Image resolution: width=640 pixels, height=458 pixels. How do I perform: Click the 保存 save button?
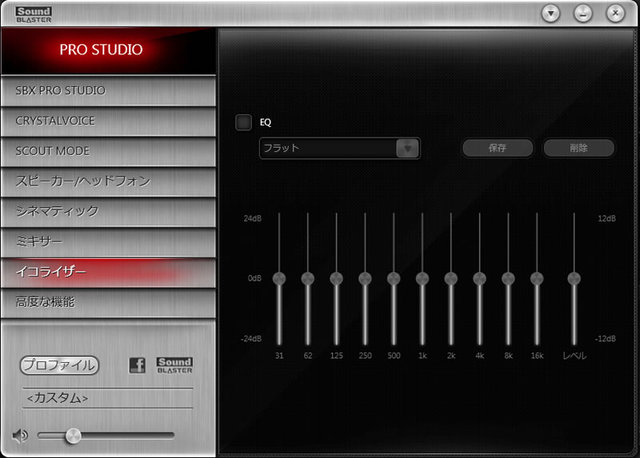tap(498, 148)
